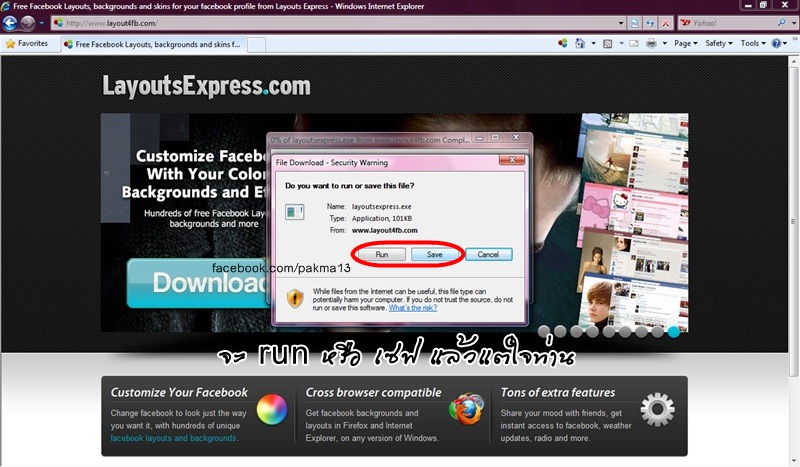Screen dimensions: 800x467
Task: Select the Free Facebook Layouts browser tab
Action: click(153, 44)
